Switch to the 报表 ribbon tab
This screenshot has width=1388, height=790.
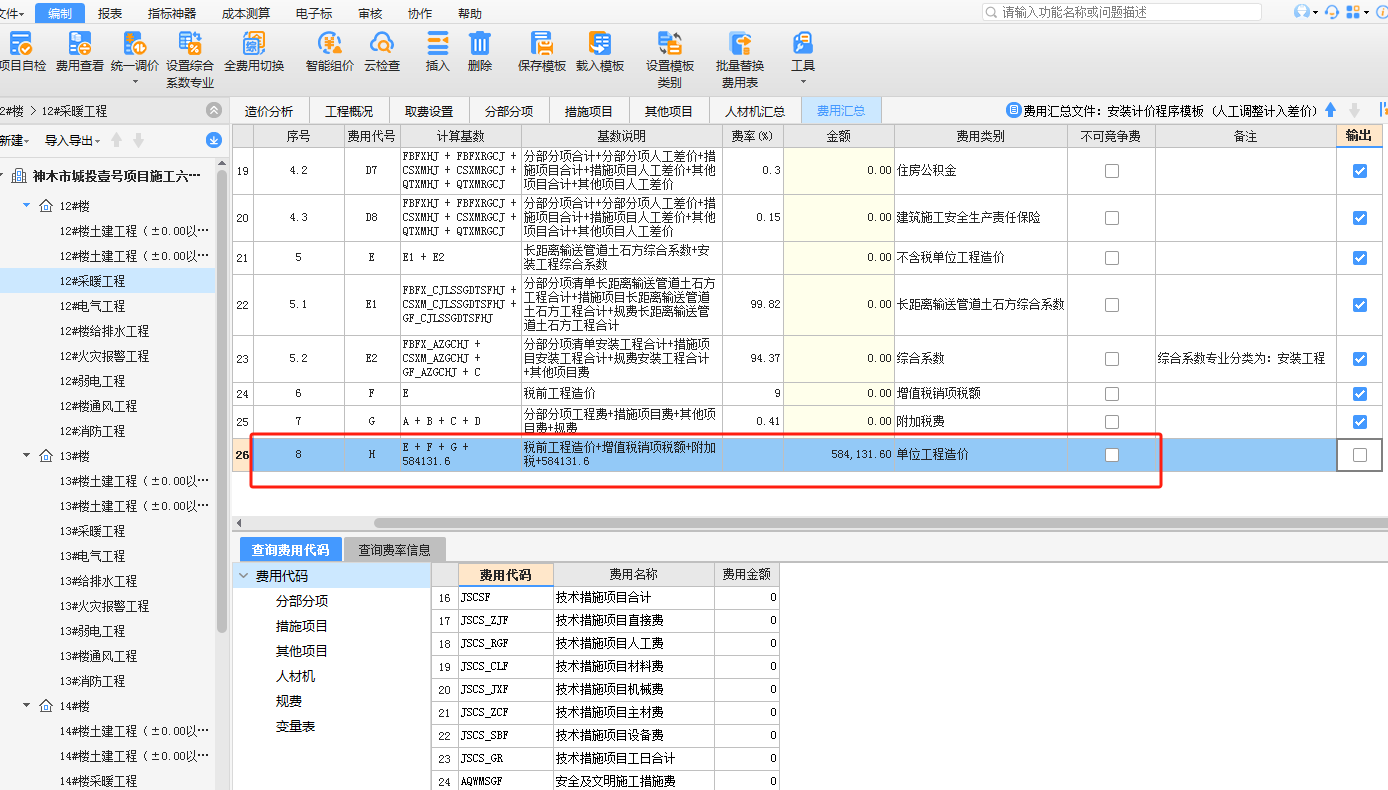coord(110,13)
